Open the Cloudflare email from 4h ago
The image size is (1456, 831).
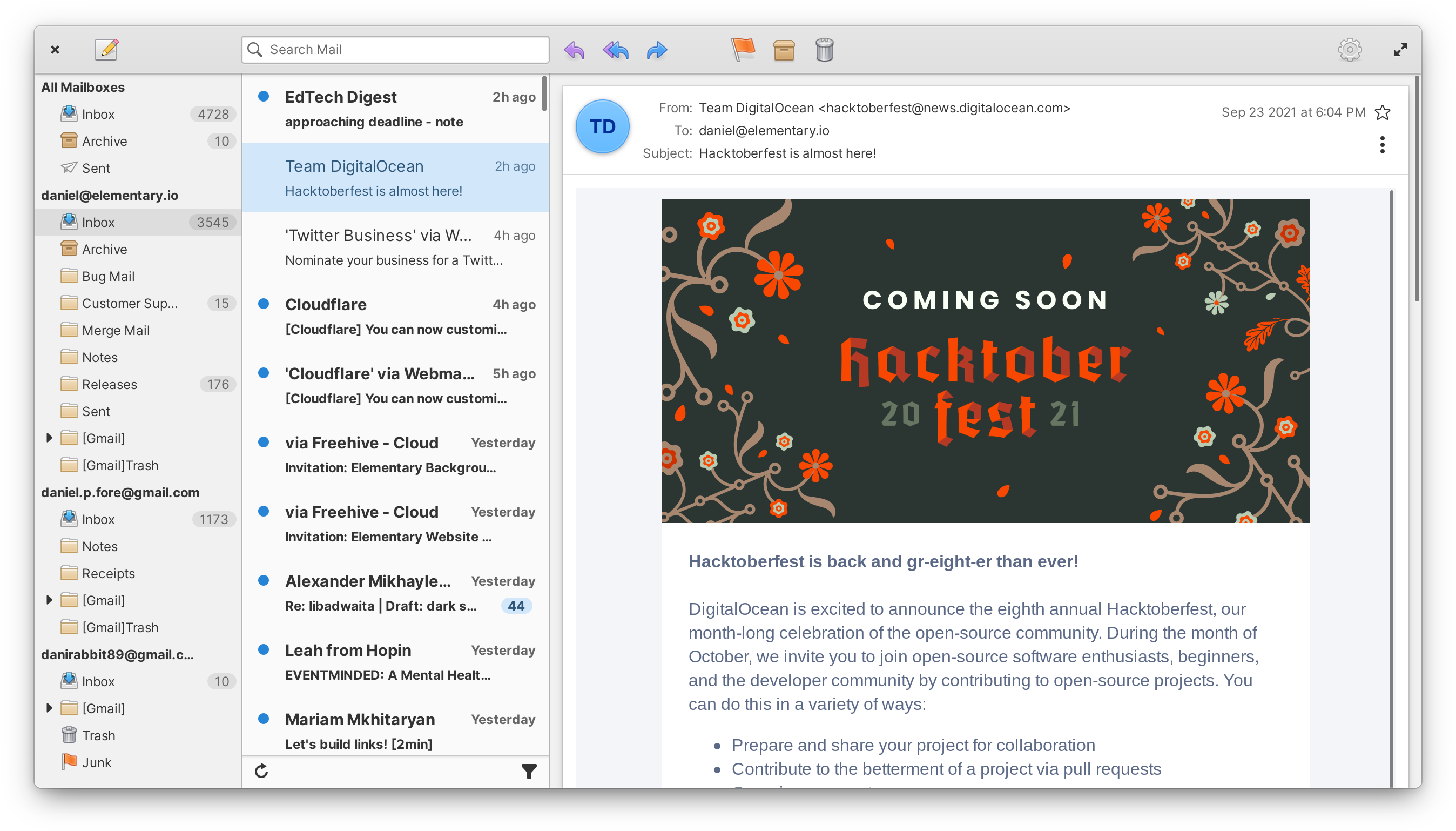(x=395, y=316)
